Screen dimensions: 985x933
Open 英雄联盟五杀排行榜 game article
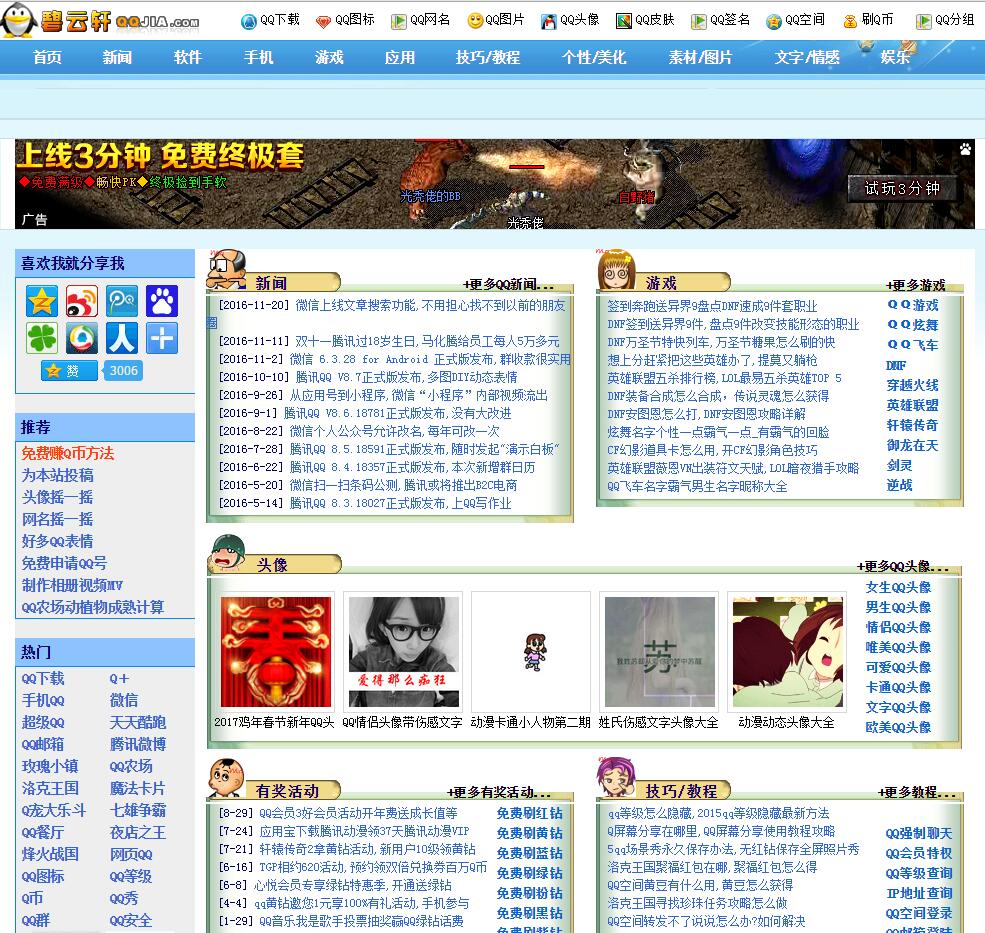click(x=724, y=378)
